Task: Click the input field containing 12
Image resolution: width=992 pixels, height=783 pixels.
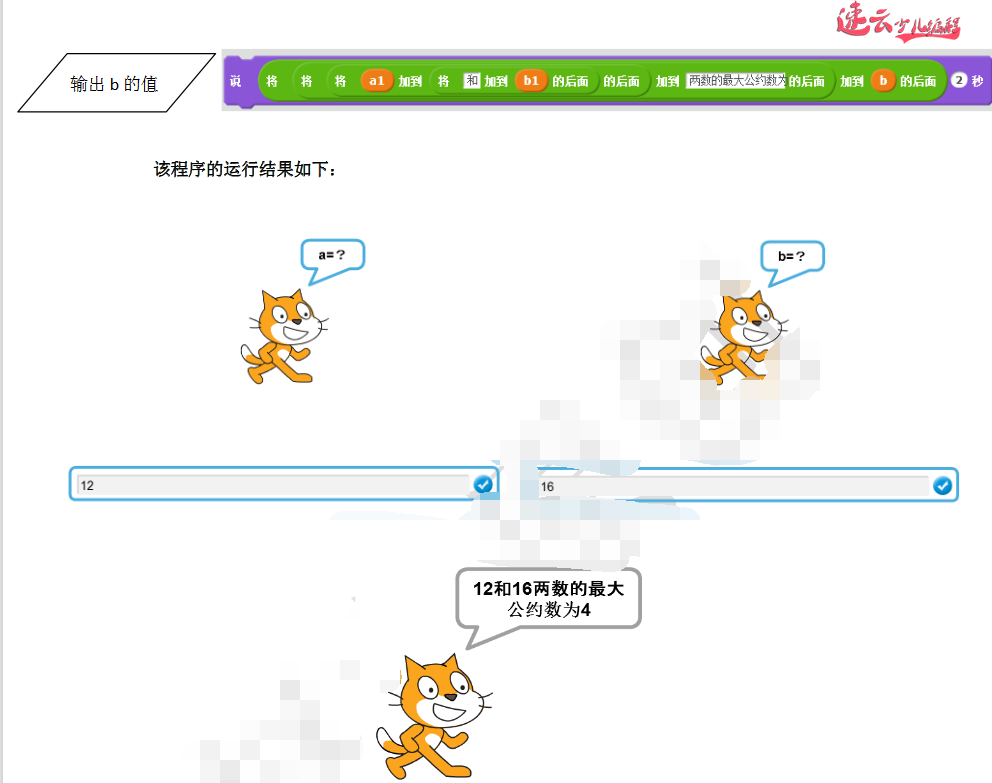Action: pos(270,485)
